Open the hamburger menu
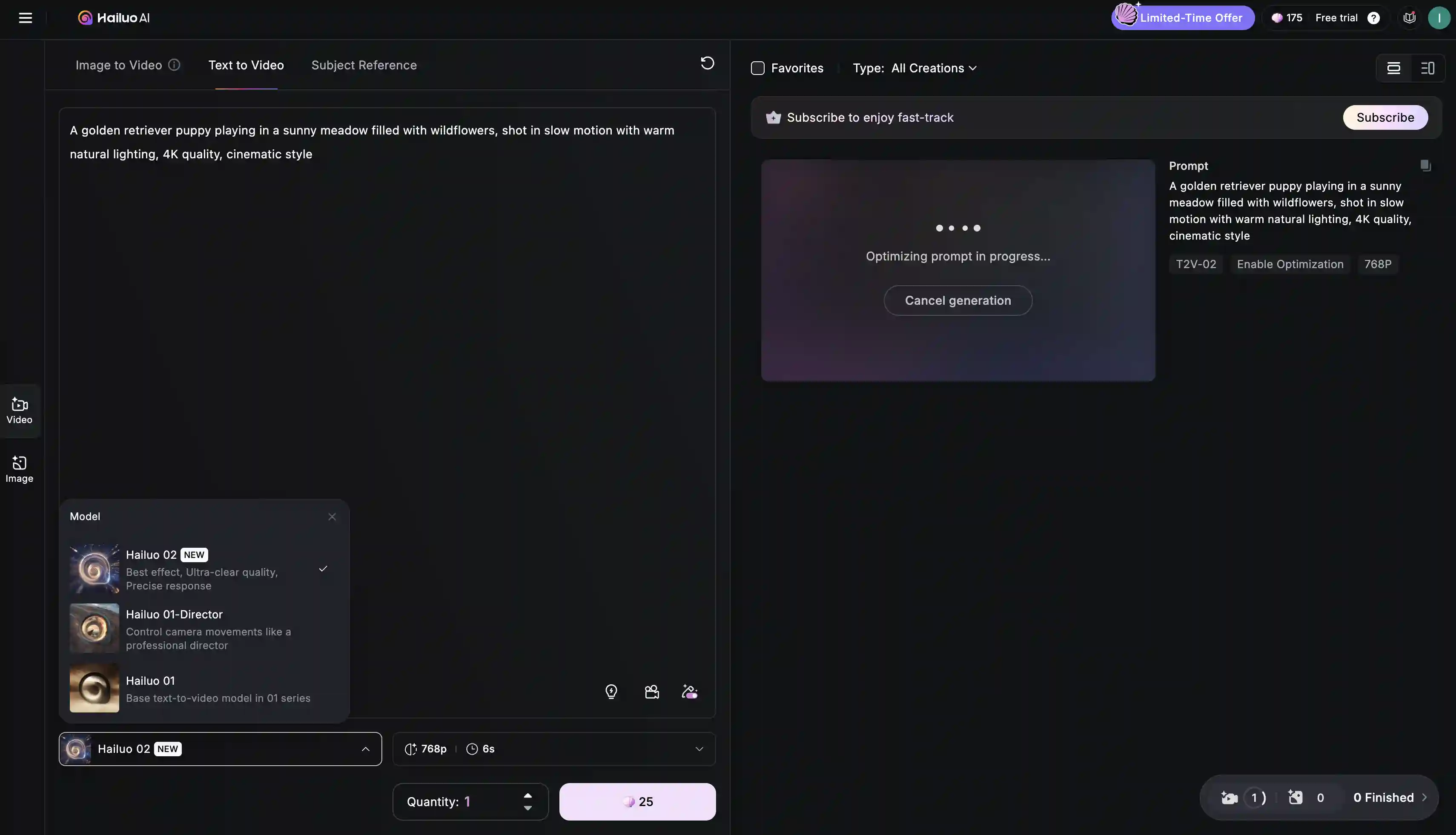Screen dimensions: 1456x835 25,18
